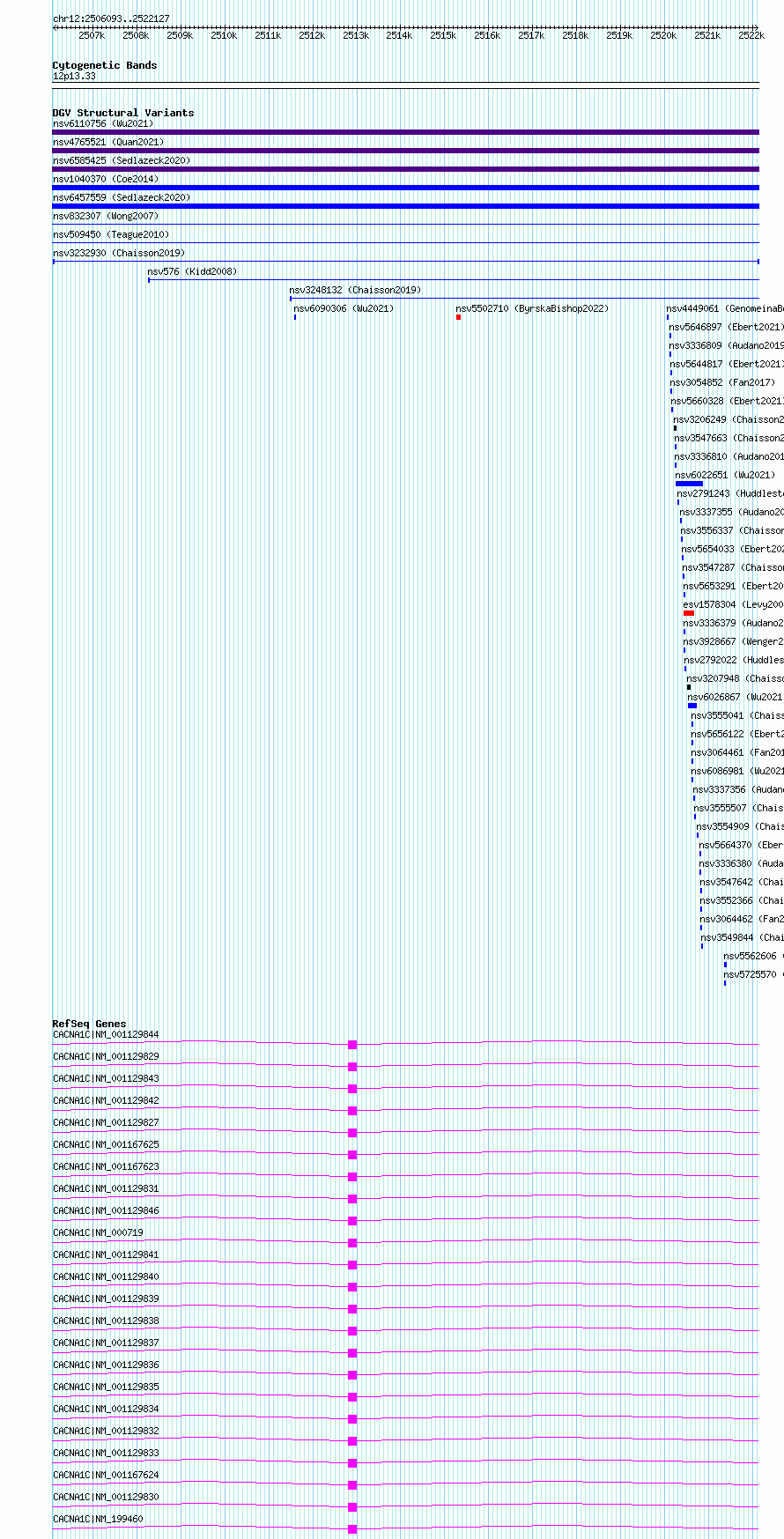This screenshot has height=1539, width=784.
Task: Select nsv6585425 (Sedlazeck2020) label
Action: (x=122, y=161)
